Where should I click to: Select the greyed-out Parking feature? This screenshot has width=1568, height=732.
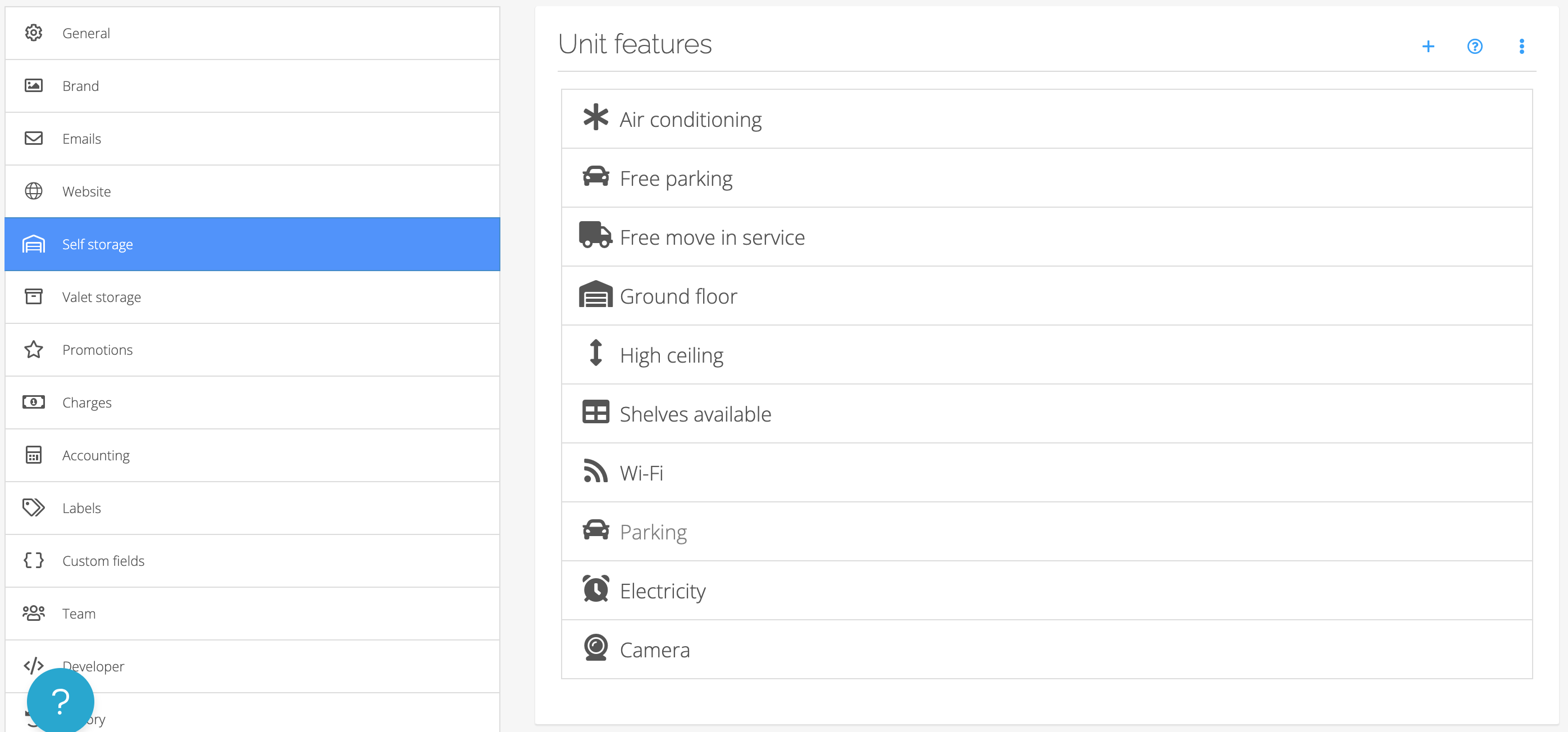click(x=653, y=532)
